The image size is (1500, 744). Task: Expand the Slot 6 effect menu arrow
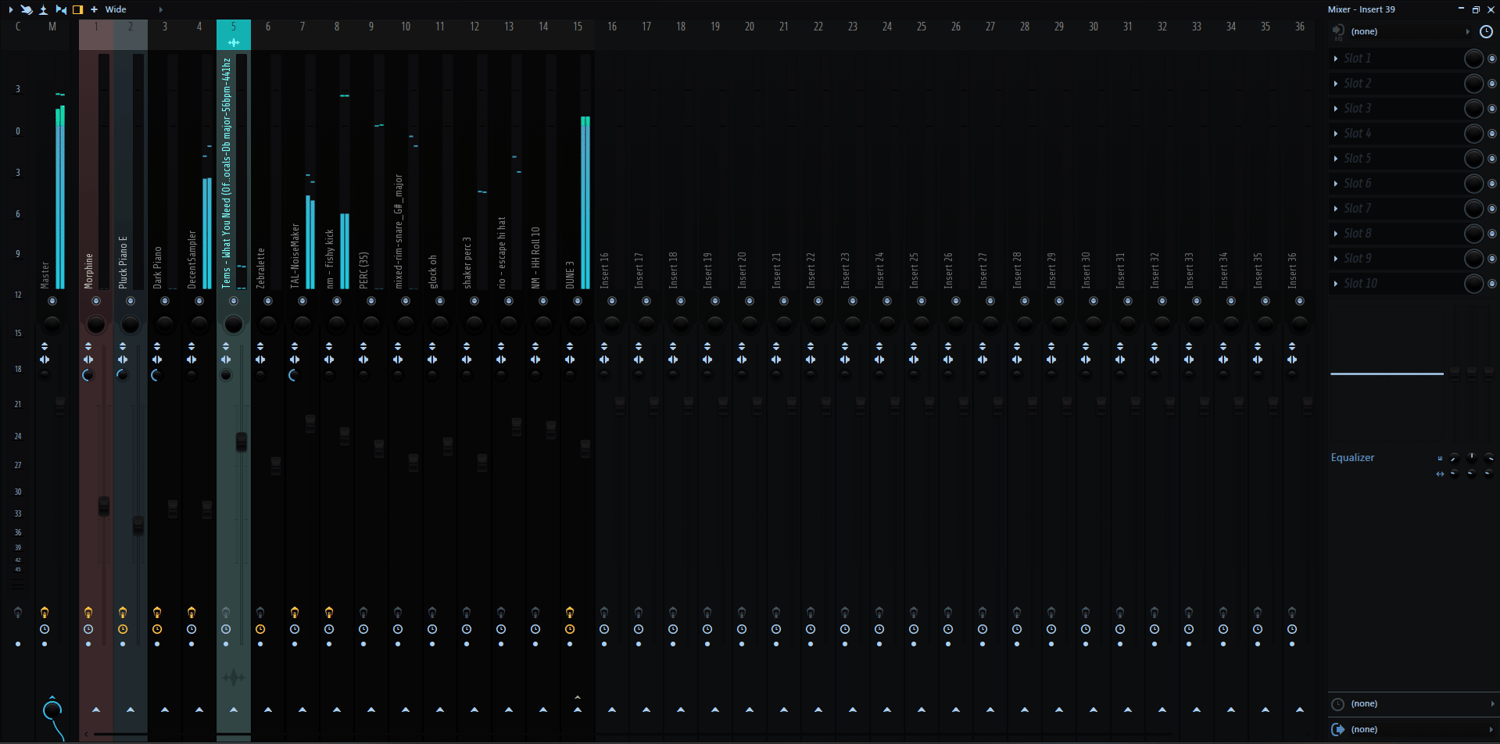tap(1336, 184)
